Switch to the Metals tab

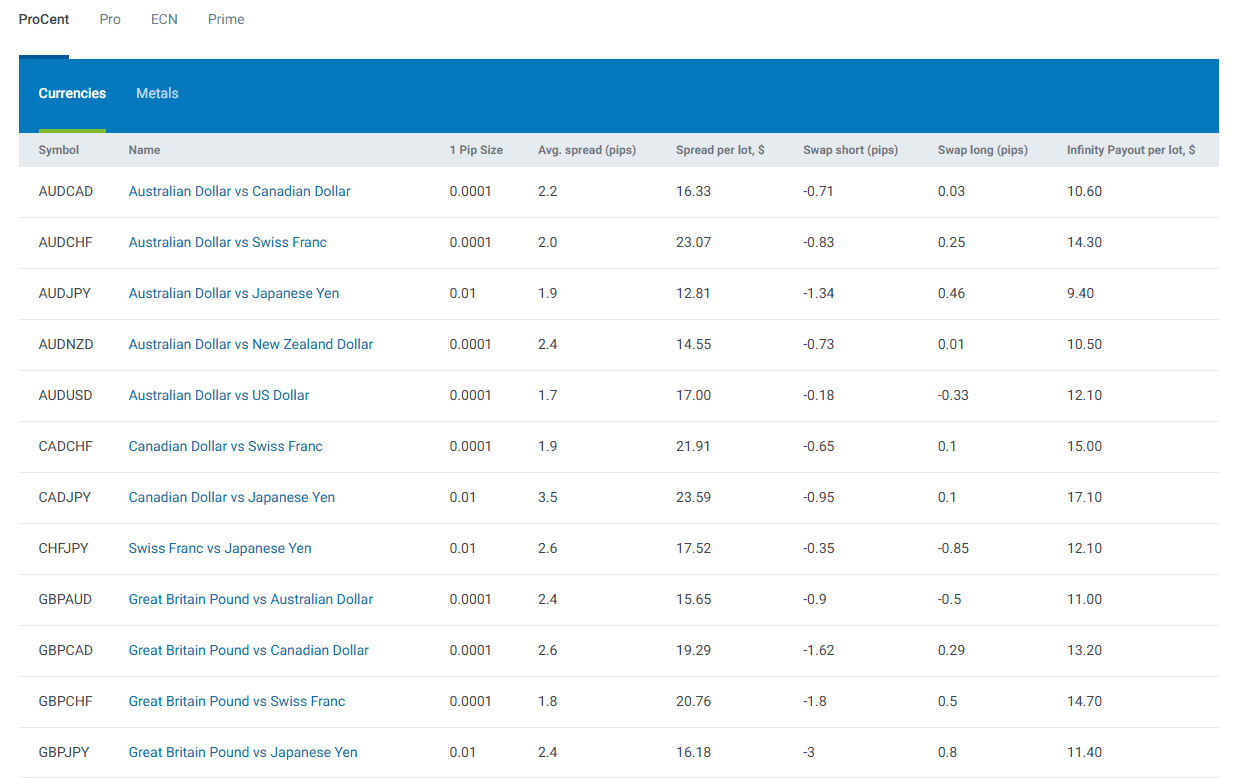pyautogui.click(x=157, y=93)
